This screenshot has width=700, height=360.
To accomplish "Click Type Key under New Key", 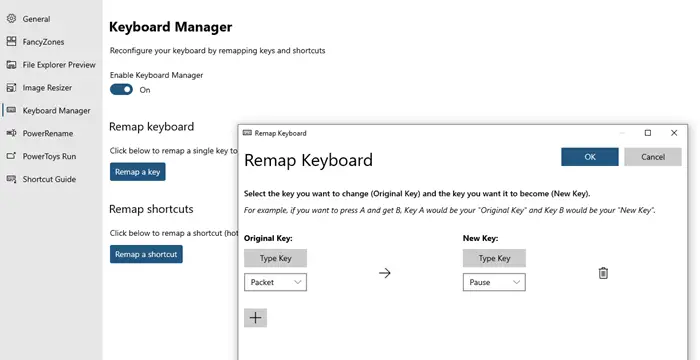I will (494, 258).
